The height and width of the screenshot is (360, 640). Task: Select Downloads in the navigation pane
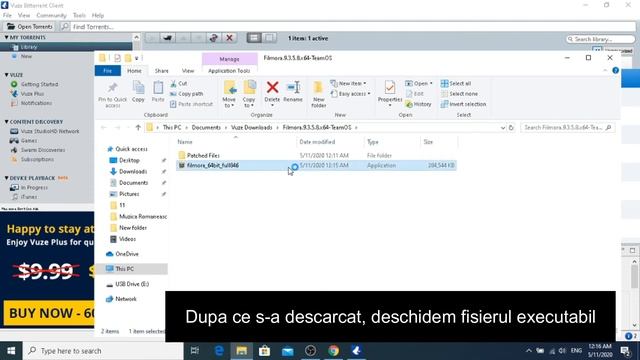tap(133, 171)
